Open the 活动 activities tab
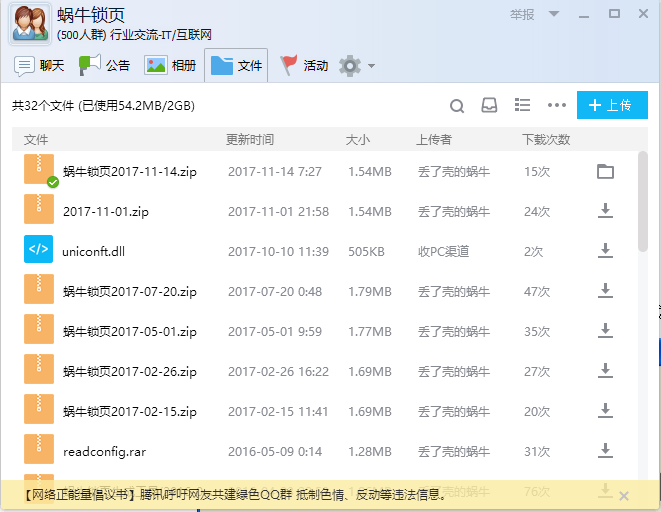This screenshot has height=512, width=661. tap(304, 66)
